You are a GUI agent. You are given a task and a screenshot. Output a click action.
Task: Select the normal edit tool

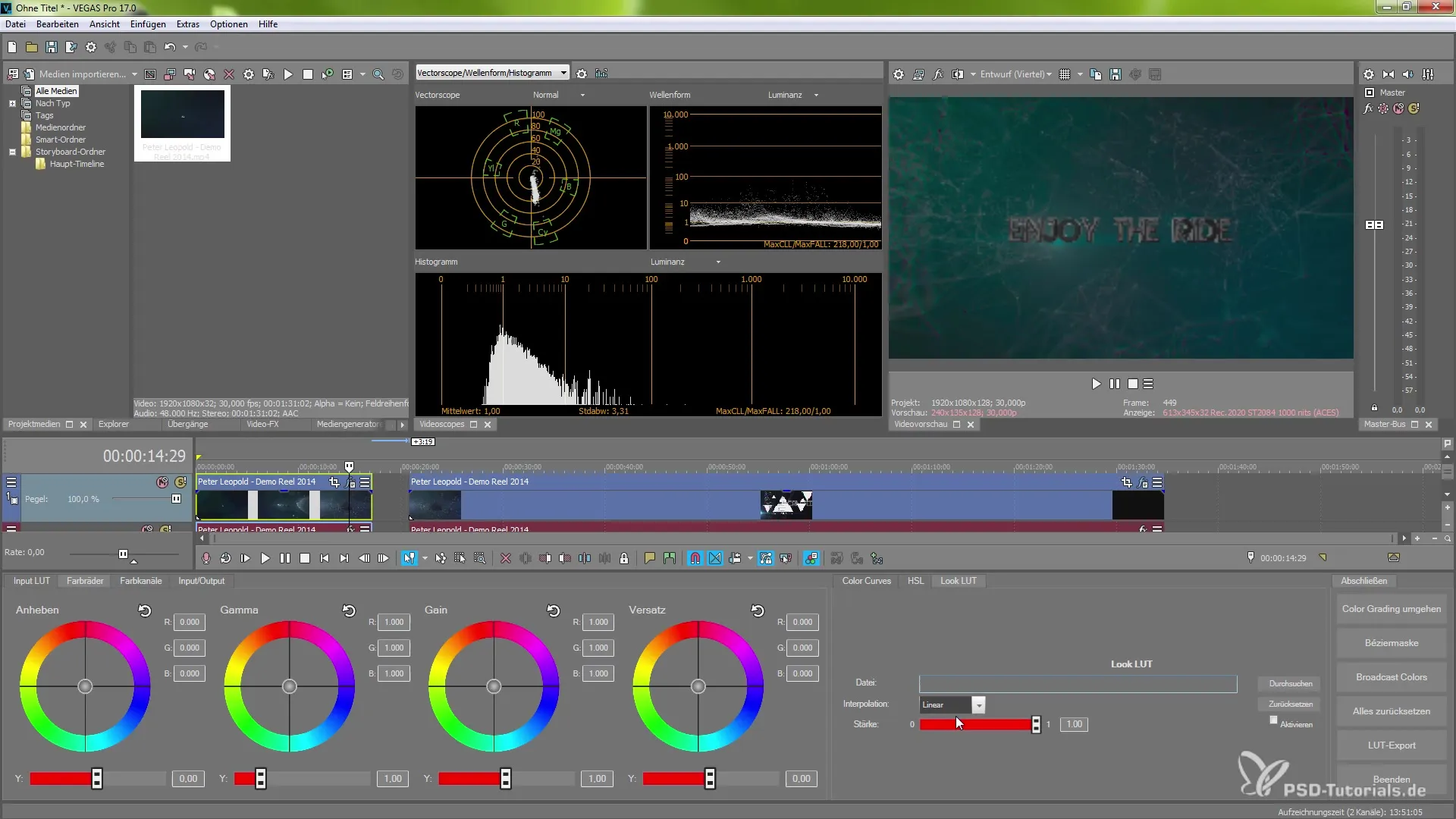(409, 558)
